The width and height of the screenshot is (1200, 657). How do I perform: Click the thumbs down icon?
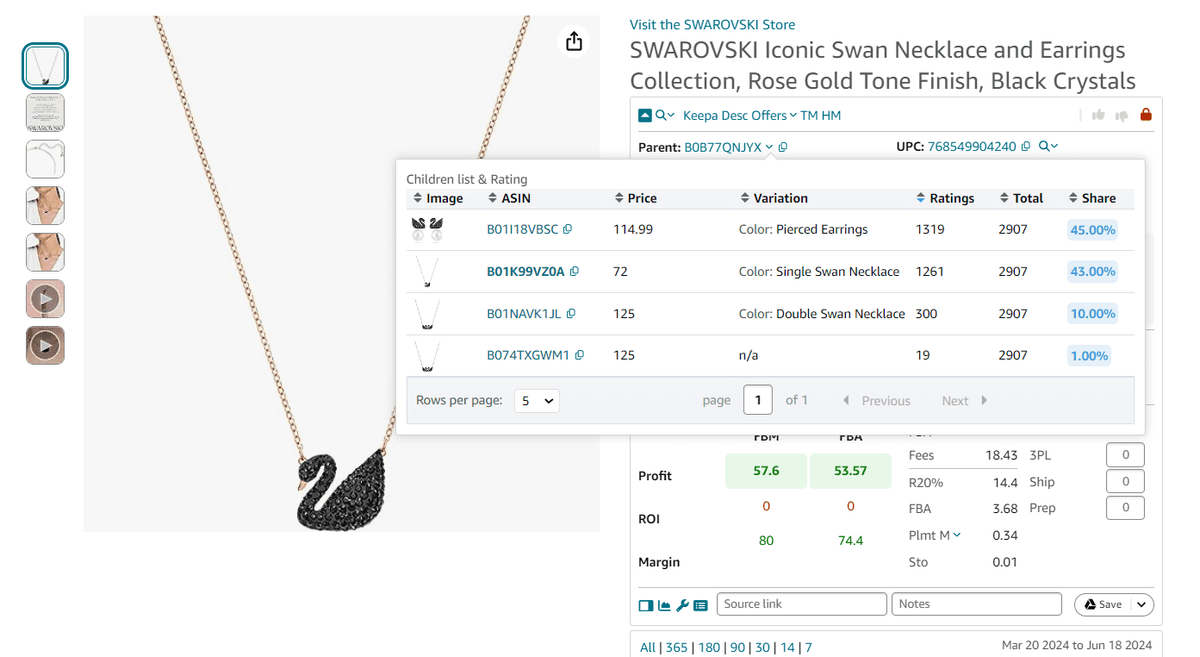(x=1122, y=116)
